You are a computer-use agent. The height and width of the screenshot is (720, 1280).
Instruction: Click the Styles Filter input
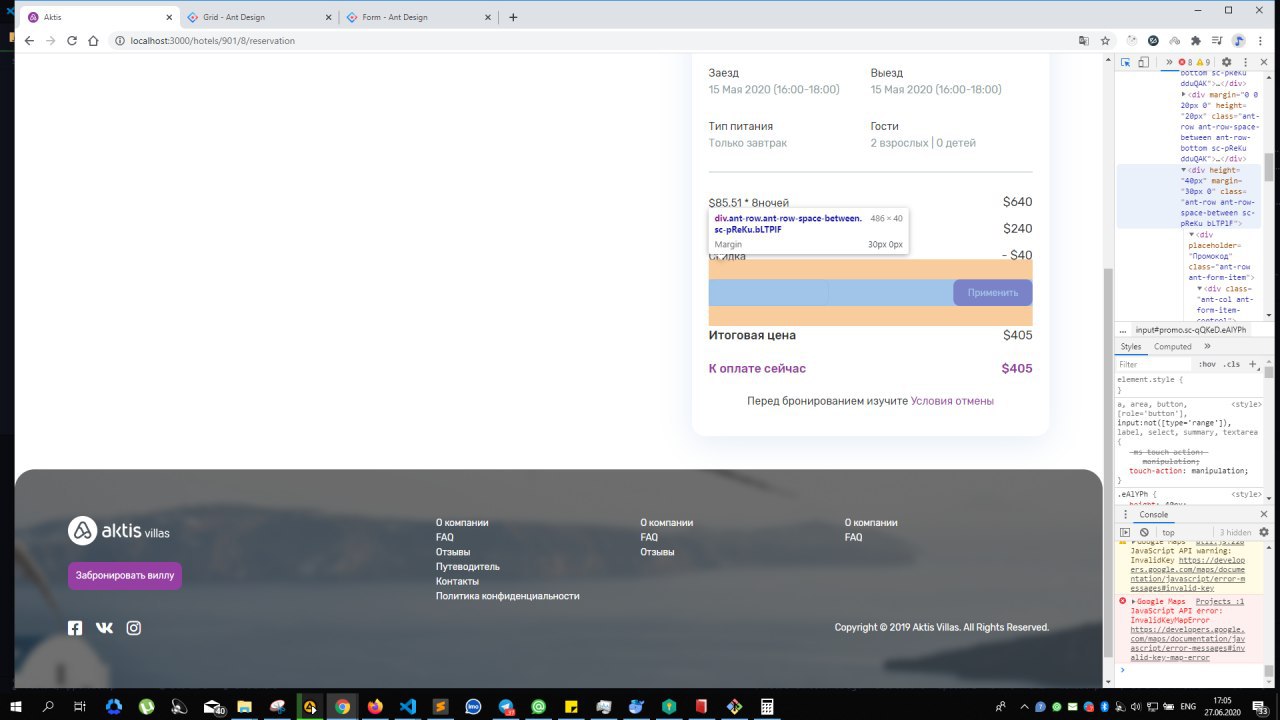click(1154, 364)
